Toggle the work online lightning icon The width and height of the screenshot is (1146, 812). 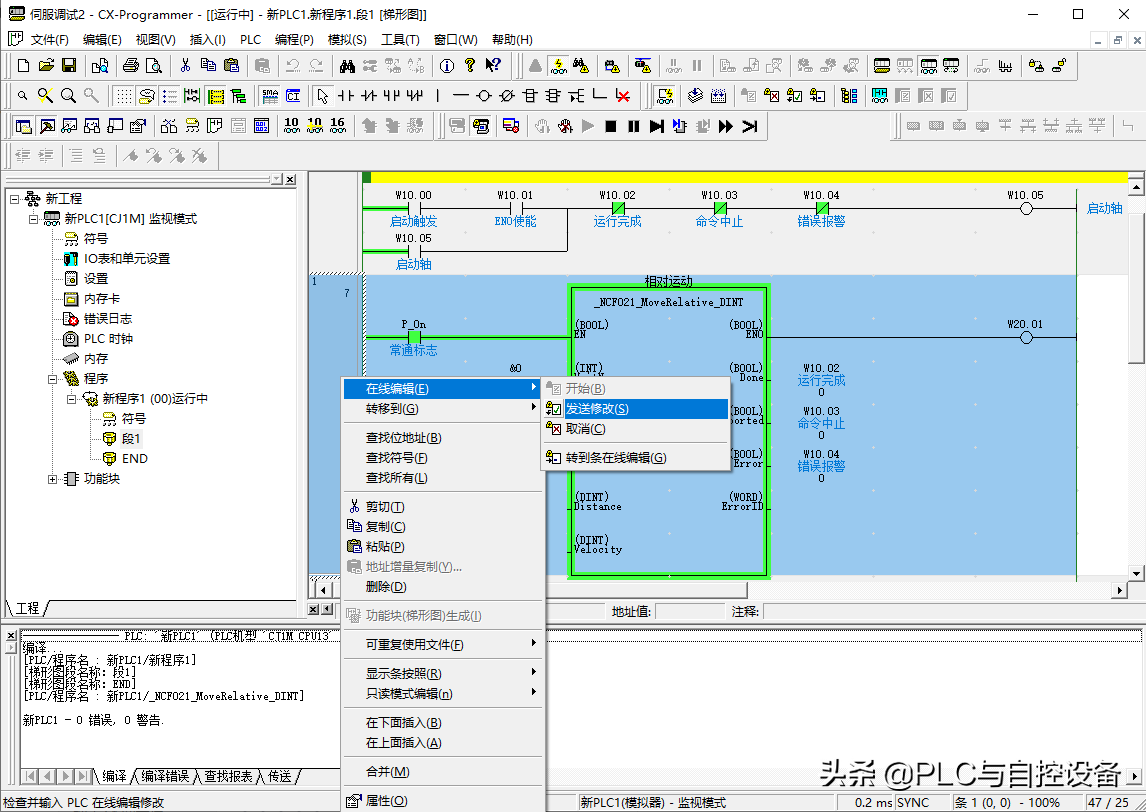click(557, 66)
